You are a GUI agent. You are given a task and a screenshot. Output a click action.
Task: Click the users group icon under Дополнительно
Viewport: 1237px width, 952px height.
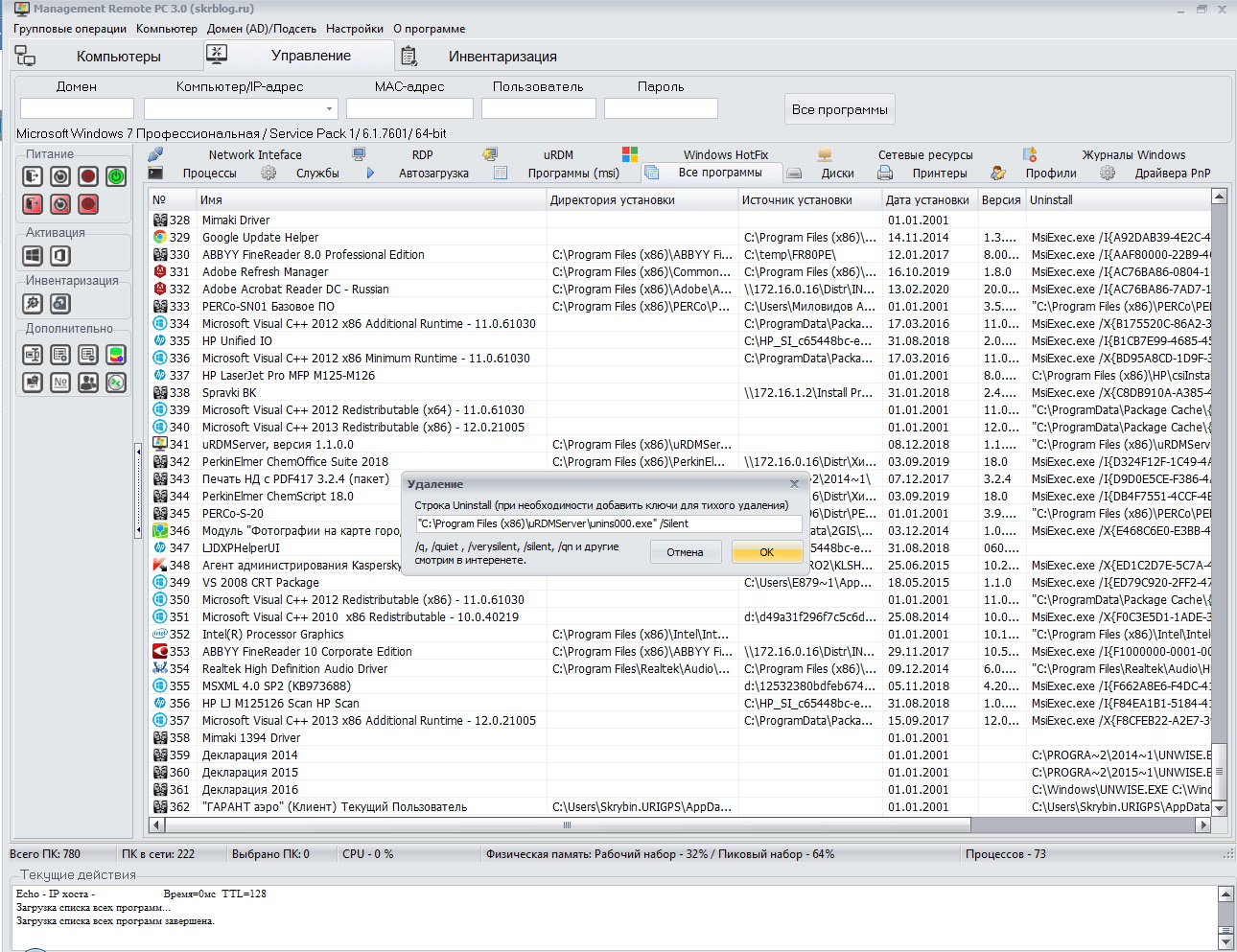pyautogui.click(x=88, y=383)
